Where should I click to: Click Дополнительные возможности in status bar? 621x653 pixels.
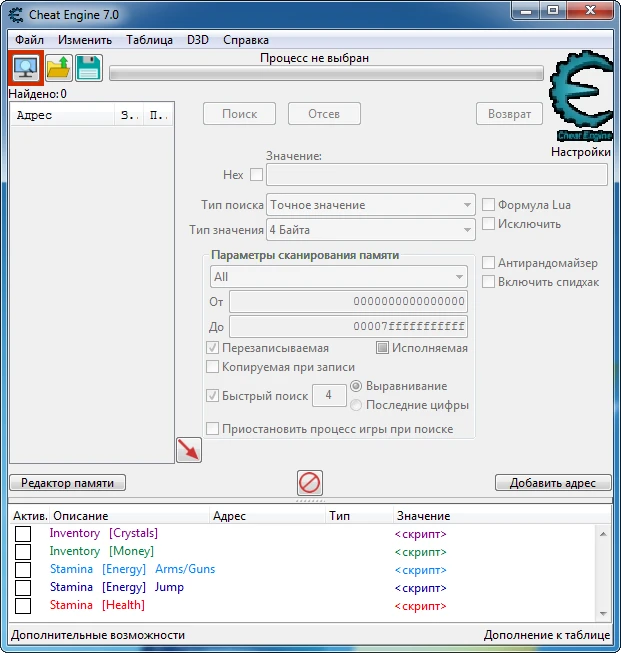98,635
